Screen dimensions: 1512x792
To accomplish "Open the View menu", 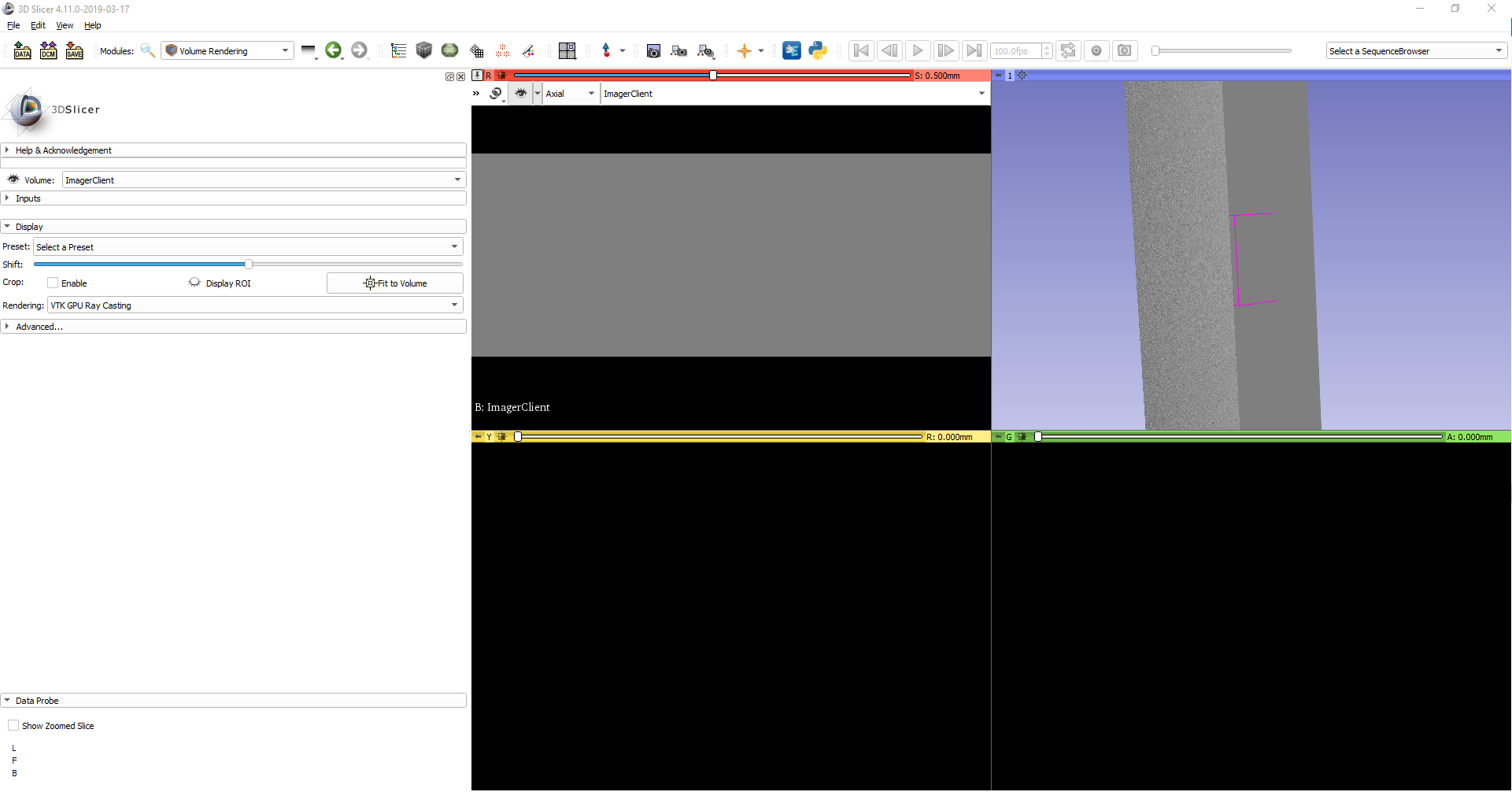I will 64,24.
